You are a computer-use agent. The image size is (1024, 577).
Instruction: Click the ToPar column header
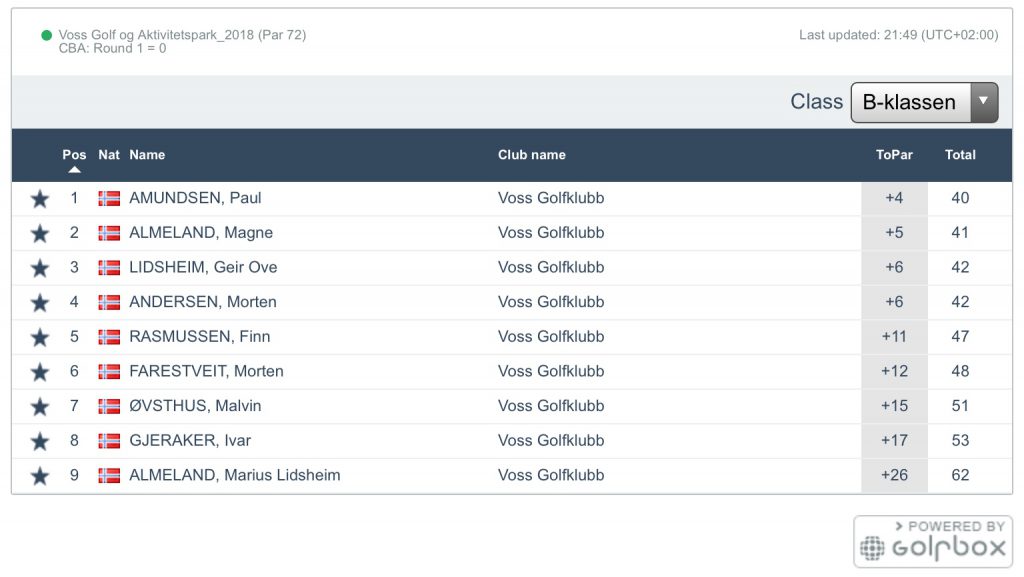point(894,155)
